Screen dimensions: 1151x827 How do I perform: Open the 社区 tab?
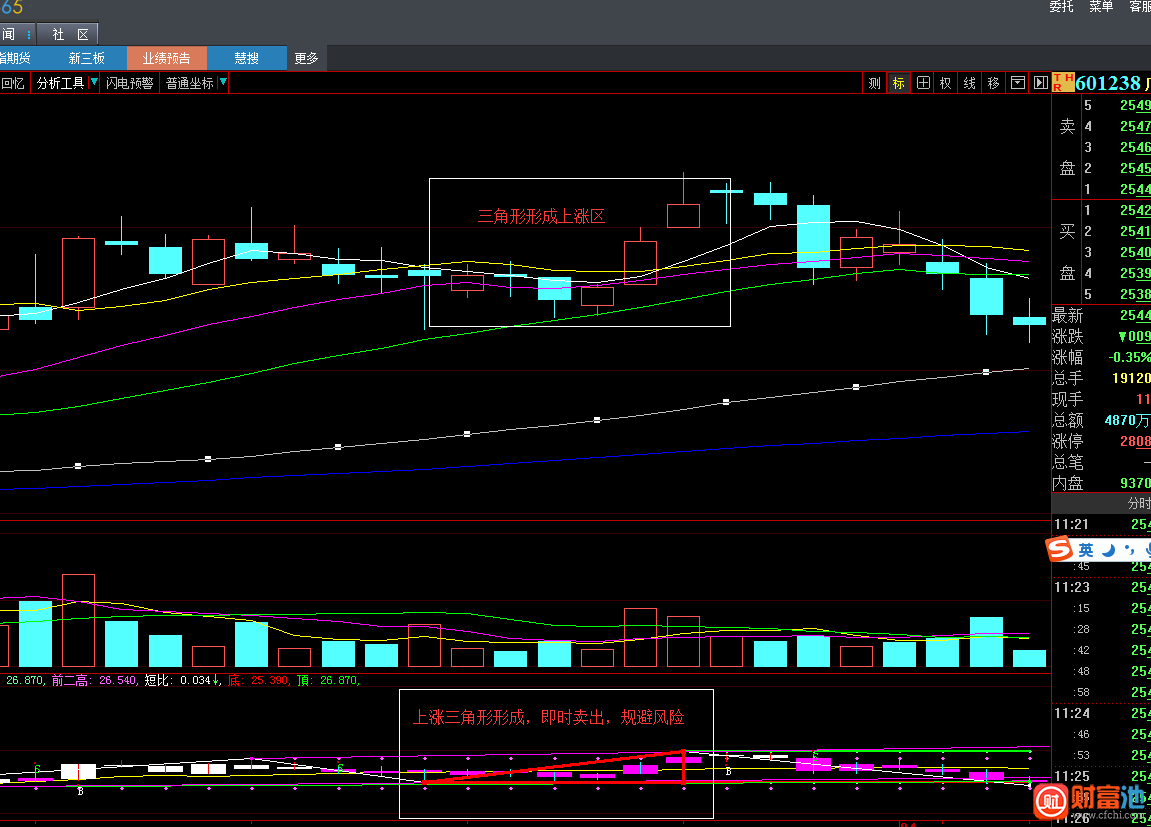(x=70, y=34)
